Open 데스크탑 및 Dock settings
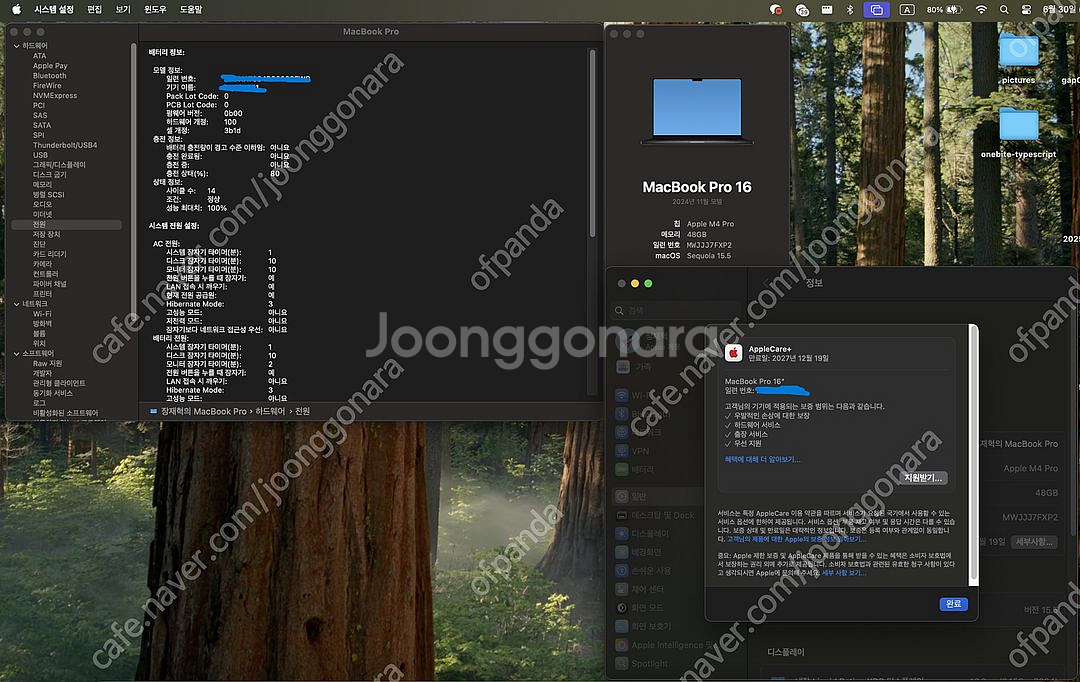Viewport: 1080px width, 682px height. coord(655,516)
